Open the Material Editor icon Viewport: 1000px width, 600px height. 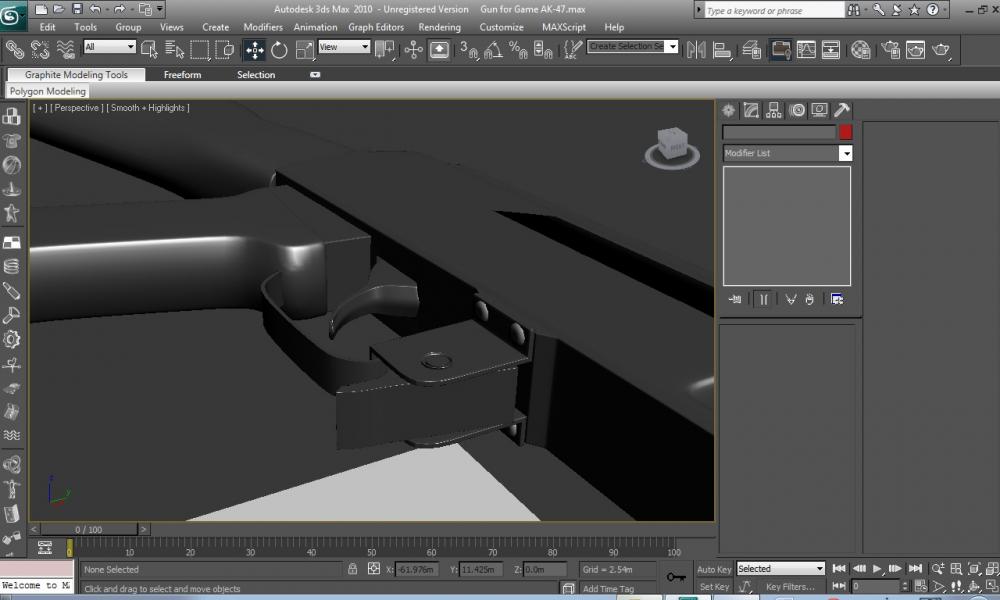click(860, 49)
